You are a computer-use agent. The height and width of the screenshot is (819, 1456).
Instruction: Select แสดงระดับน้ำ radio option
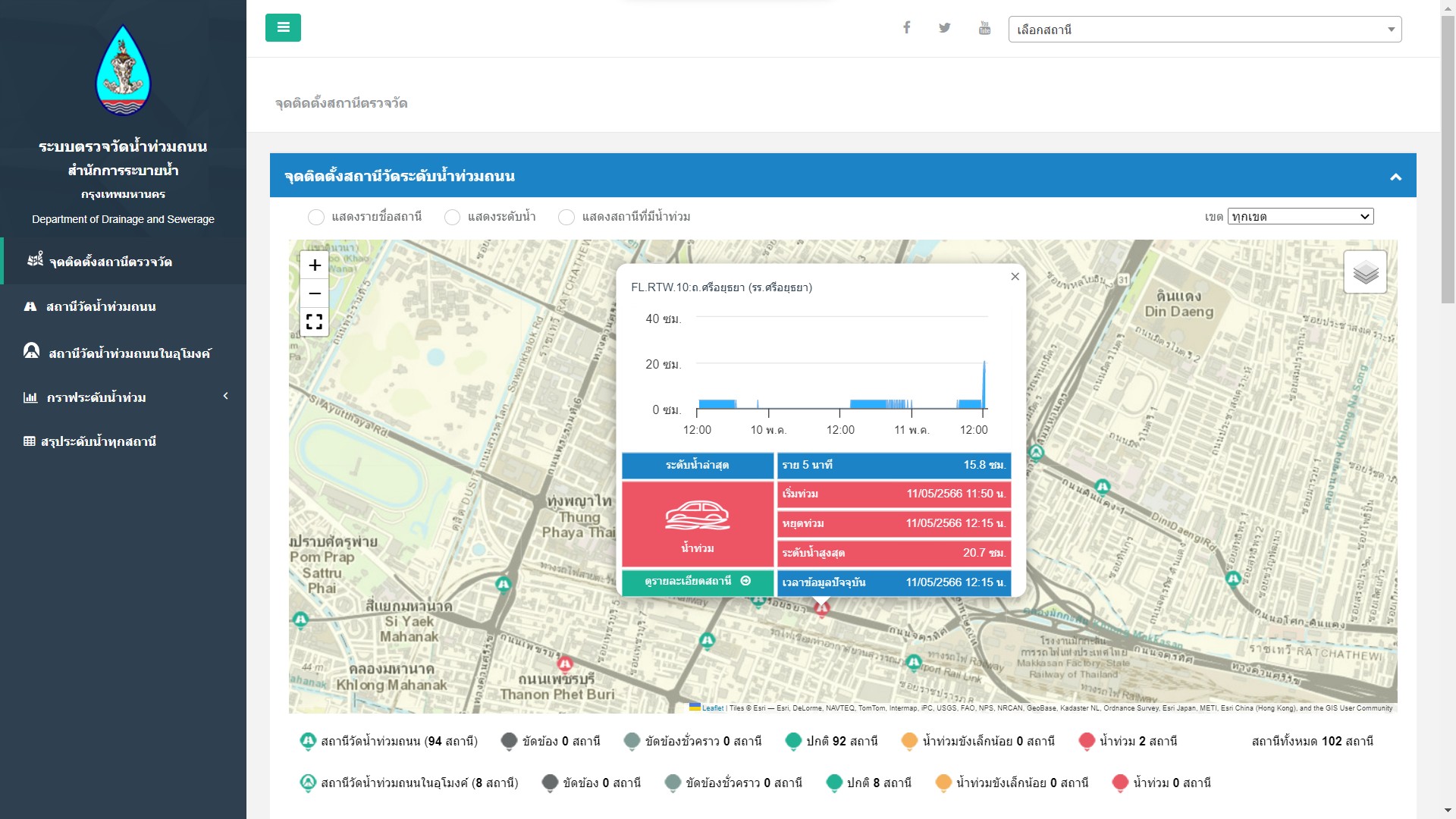click(x=452, y=218)
